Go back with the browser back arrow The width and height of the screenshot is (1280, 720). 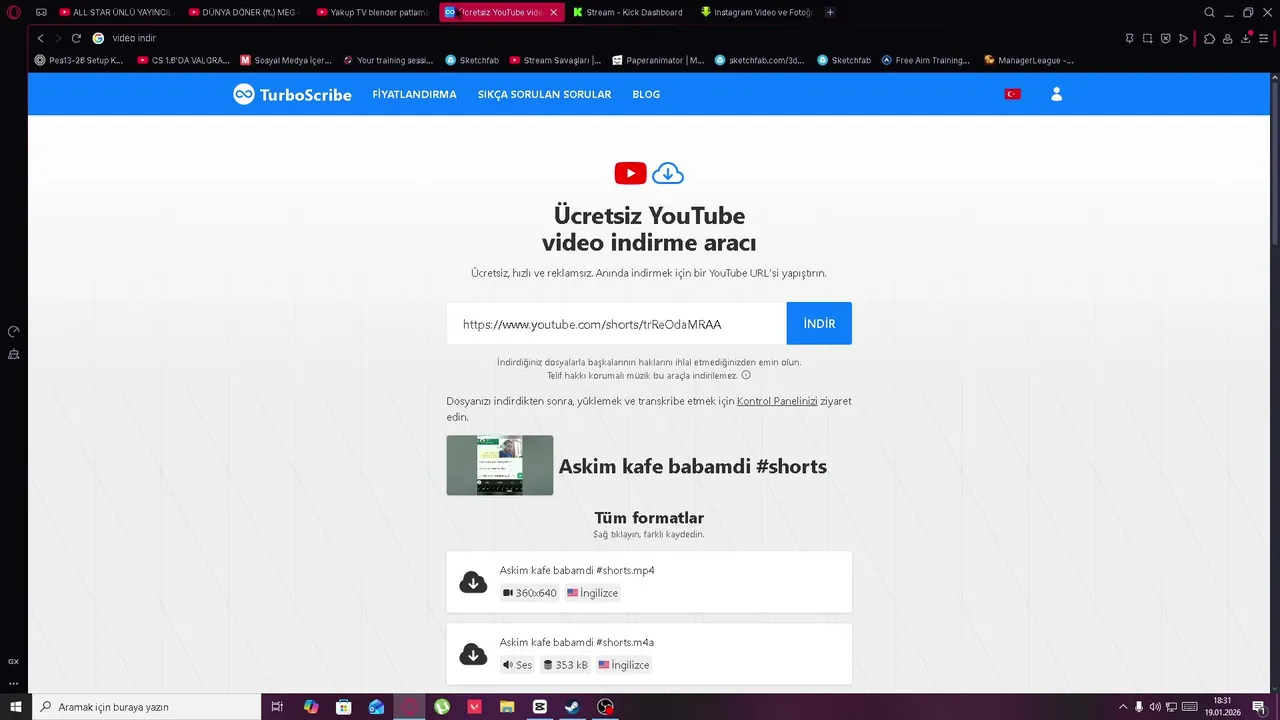click(x=41, y=38)
